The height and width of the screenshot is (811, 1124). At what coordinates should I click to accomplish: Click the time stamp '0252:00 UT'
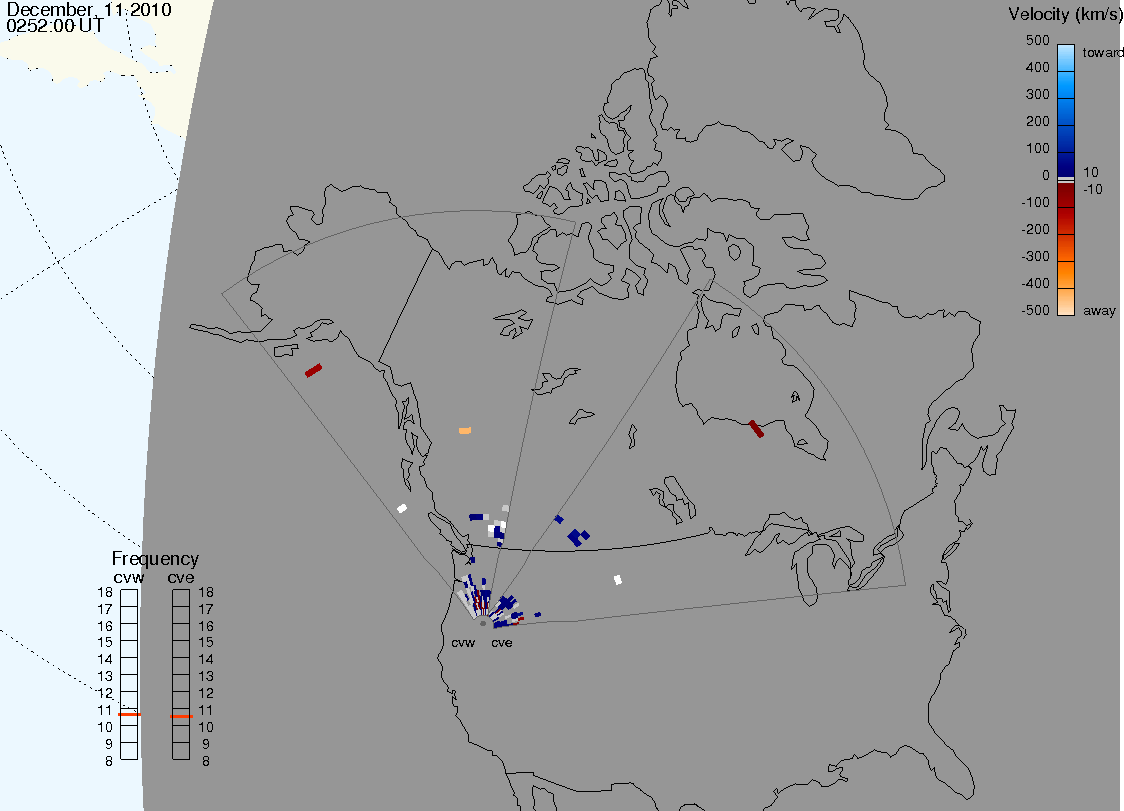point(55,26)
